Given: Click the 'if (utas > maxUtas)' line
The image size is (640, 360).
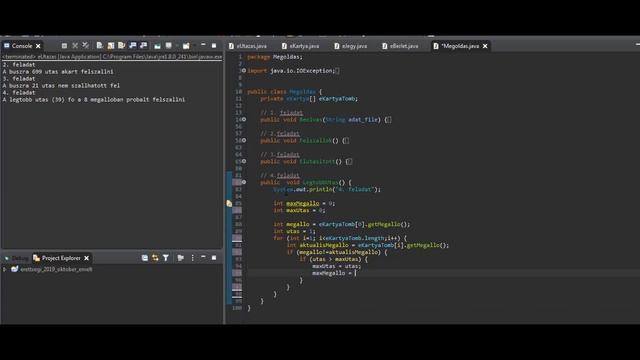Looking at the screenshot, I should click(x=333, y=259).
